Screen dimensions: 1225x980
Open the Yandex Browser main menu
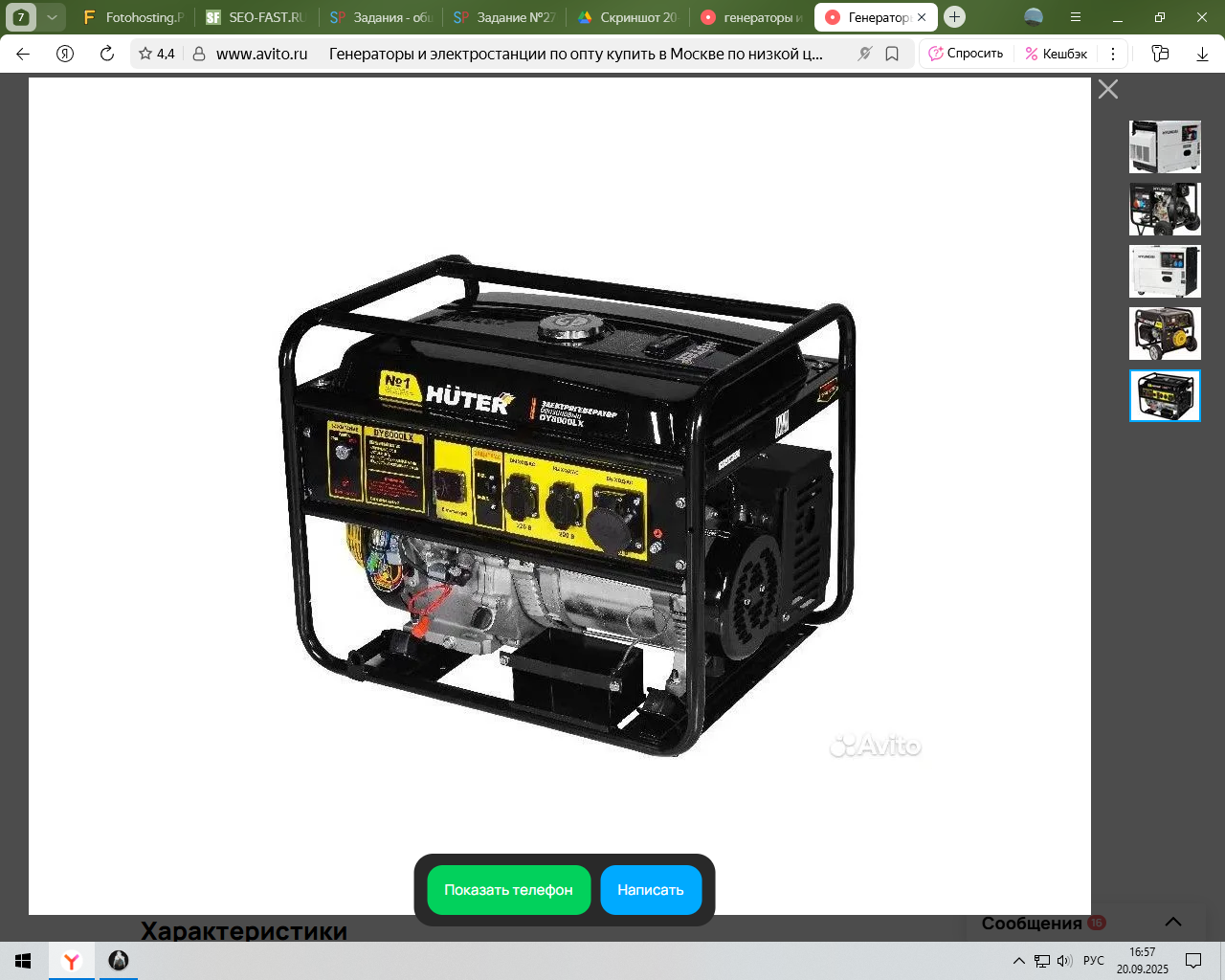pos(1076,17)
